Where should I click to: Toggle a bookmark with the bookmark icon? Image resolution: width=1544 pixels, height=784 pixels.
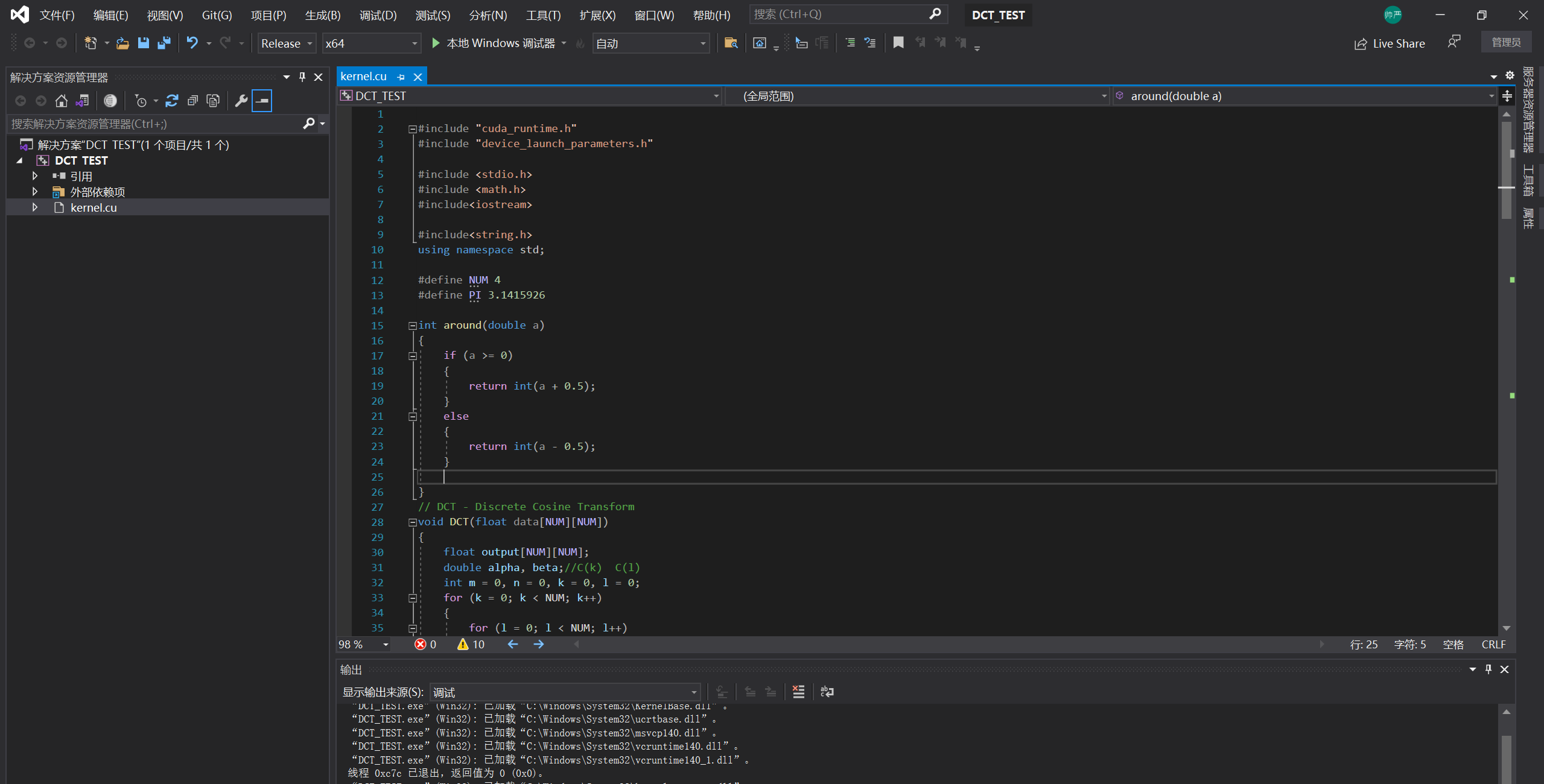tap(898, 43)
